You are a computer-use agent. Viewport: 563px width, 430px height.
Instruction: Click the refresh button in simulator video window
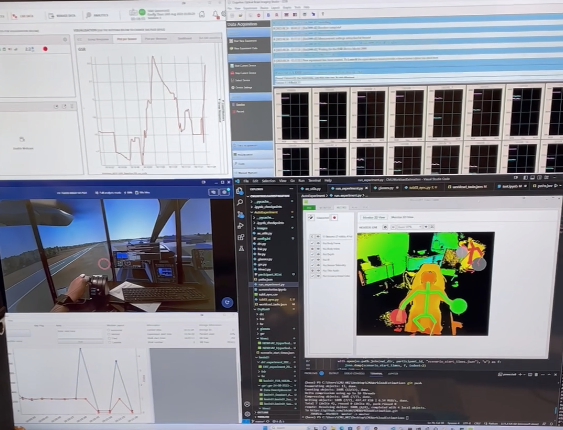(227, 302)
